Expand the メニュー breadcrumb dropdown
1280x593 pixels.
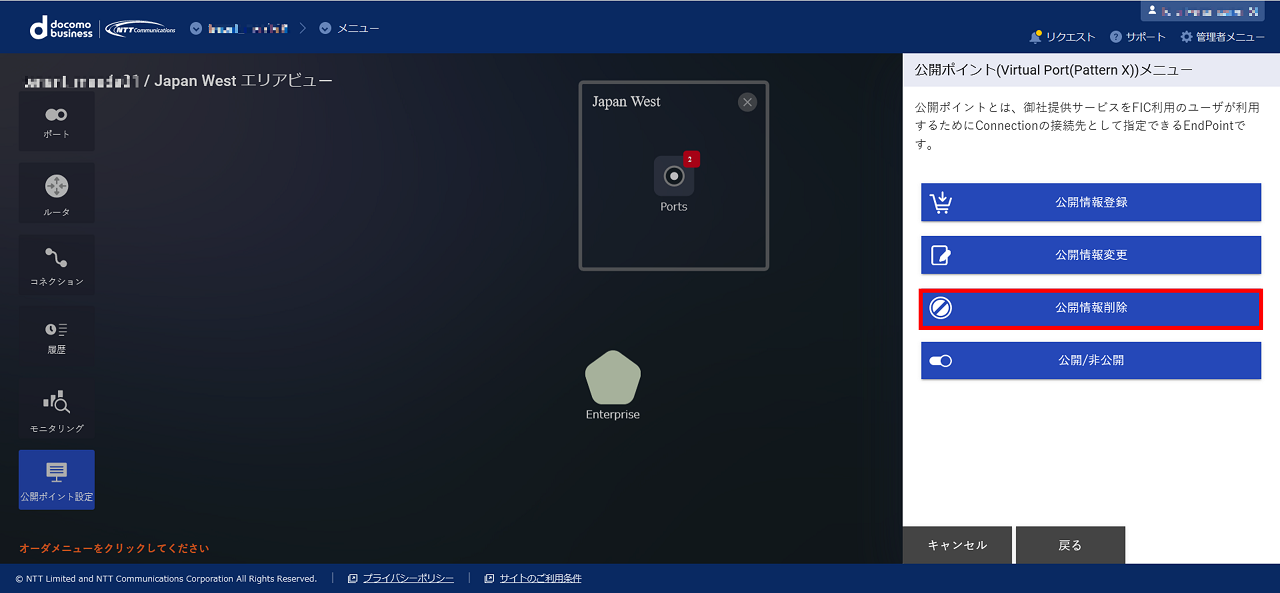[x=349, y=28]
